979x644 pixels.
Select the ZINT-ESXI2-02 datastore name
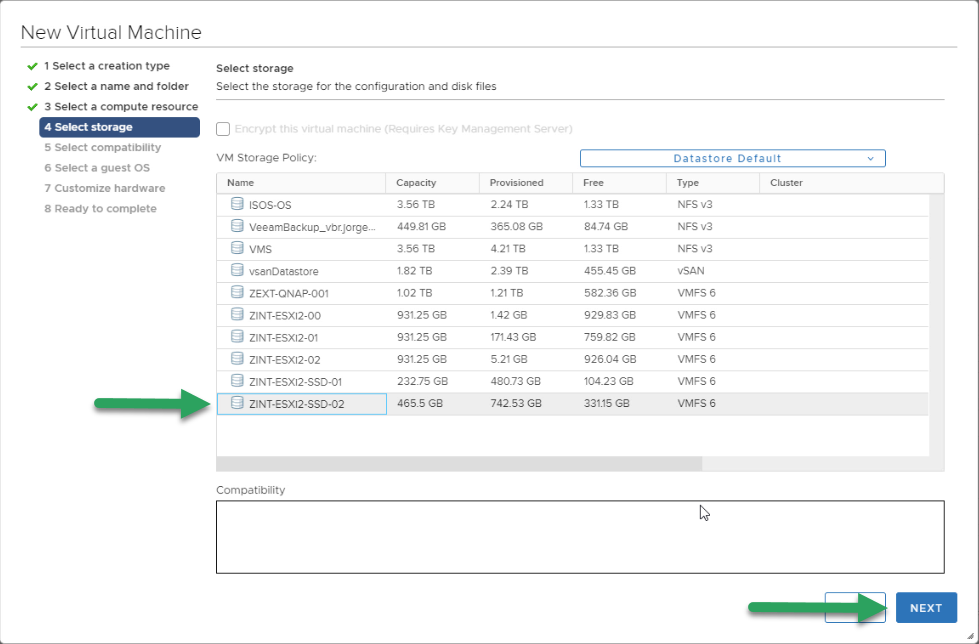pos(285,360)
